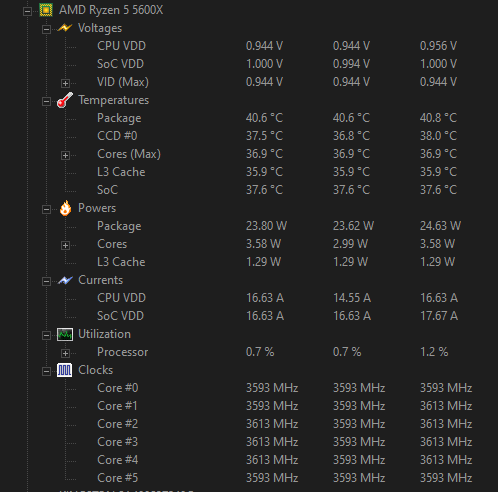
Task: Click the 23.62 W Package min value
Action: click(353, 226)
